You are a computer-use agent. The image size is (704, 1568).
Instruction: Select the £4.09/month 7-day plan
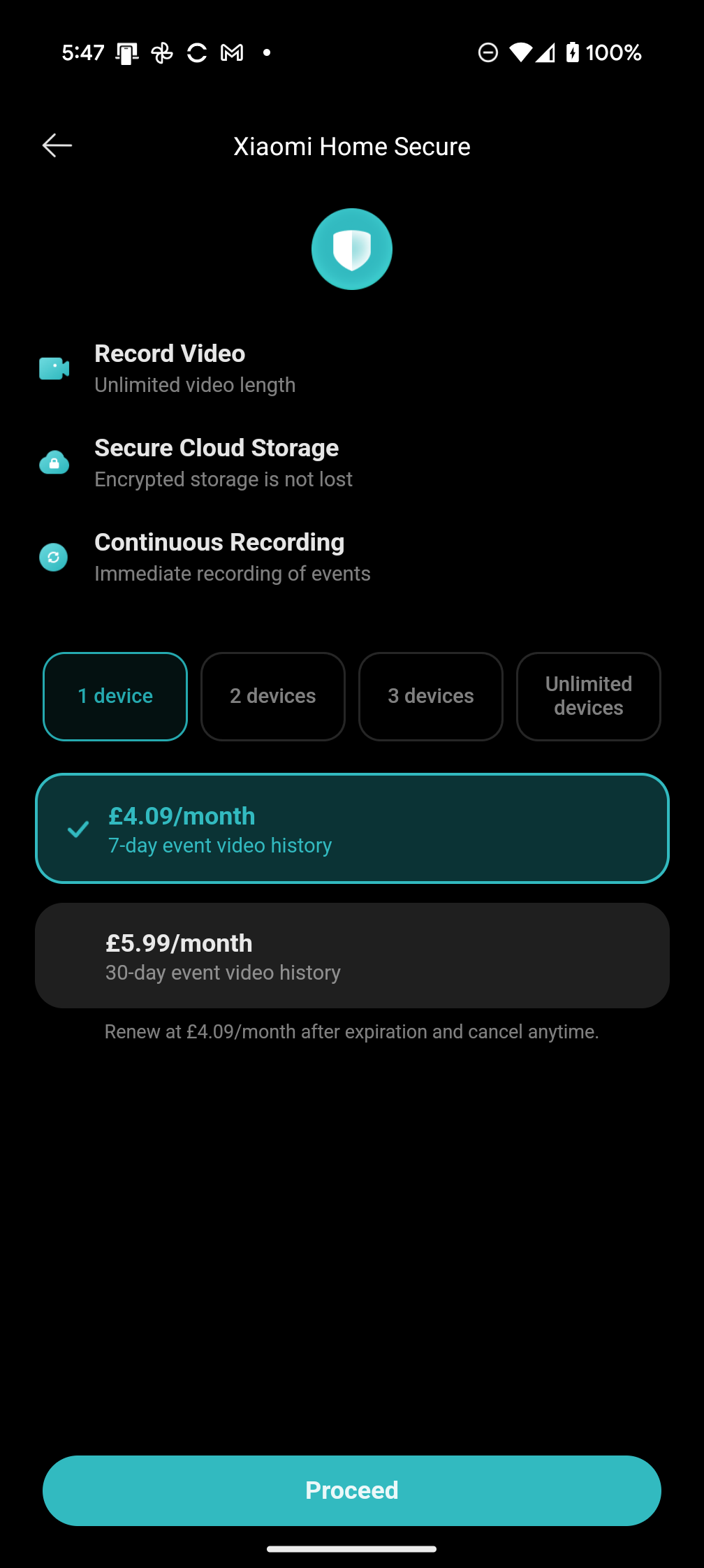pos(352,829)
